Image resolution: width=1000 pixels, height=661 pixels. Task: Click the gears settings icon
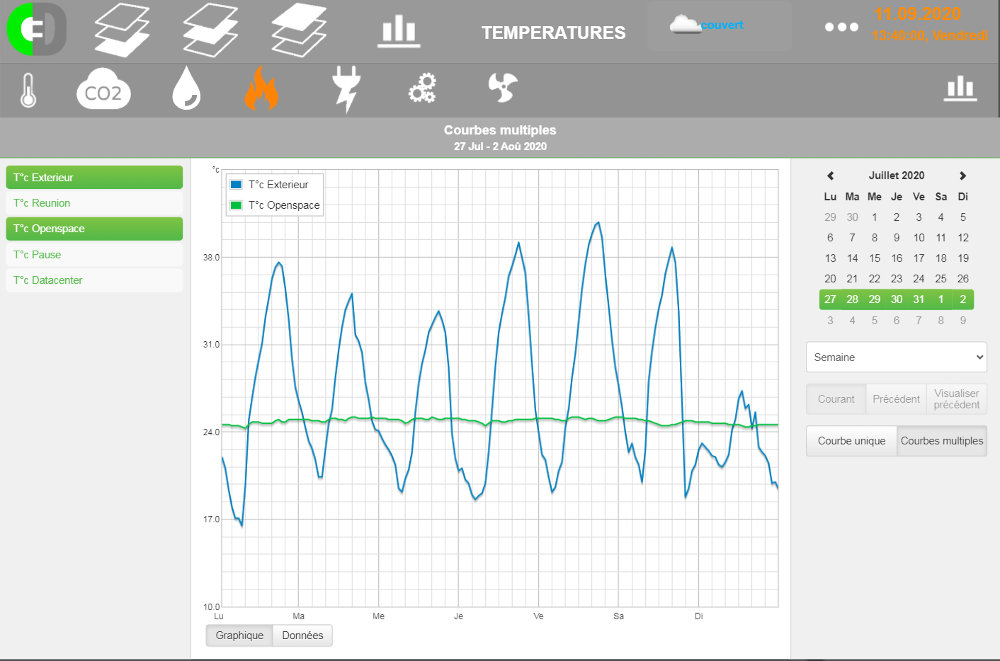pos(422,89)
